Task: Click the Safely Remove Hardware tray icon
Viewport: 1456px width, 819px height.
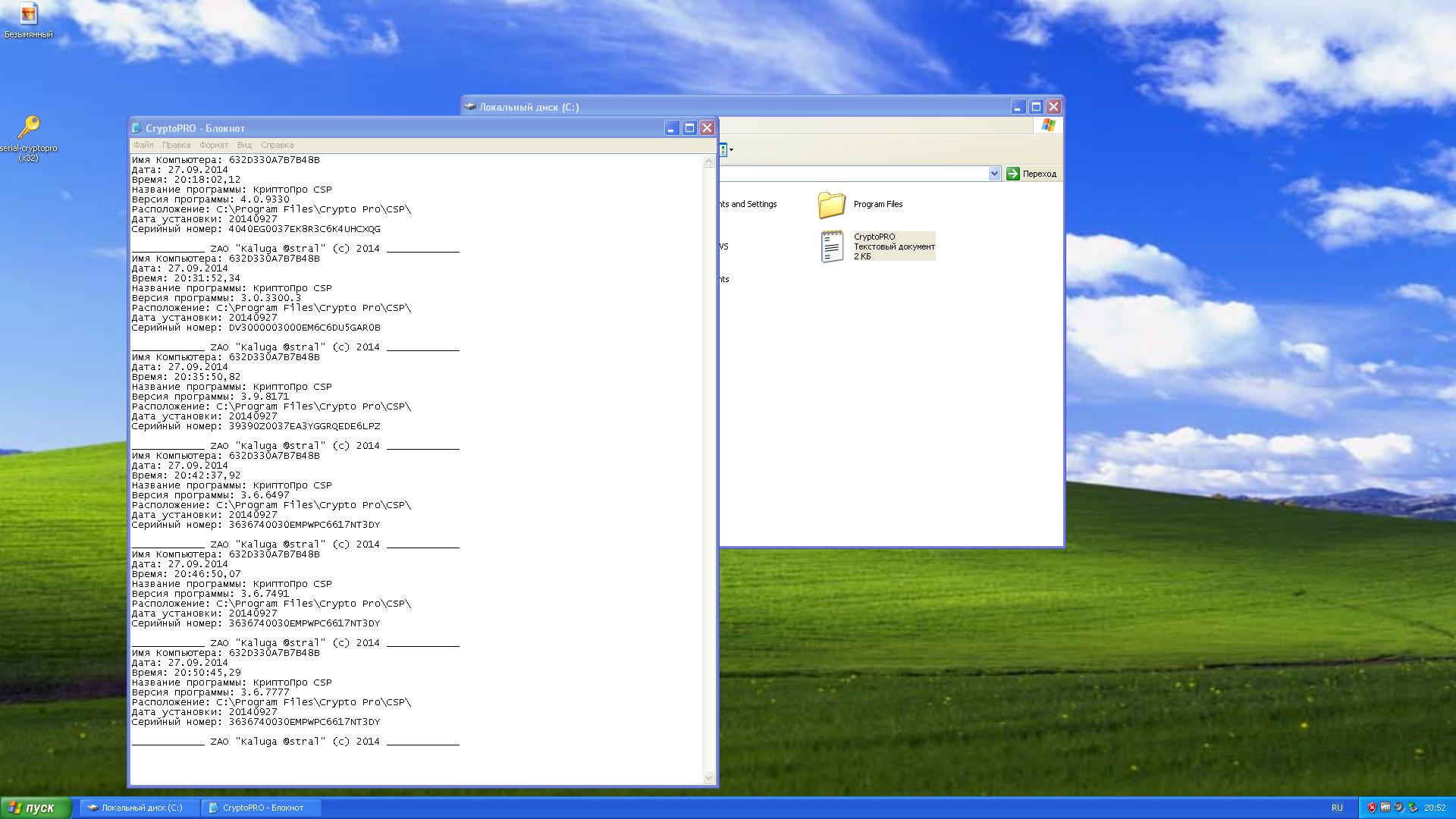Action: pyautogui.click(x=1413, y=808)
